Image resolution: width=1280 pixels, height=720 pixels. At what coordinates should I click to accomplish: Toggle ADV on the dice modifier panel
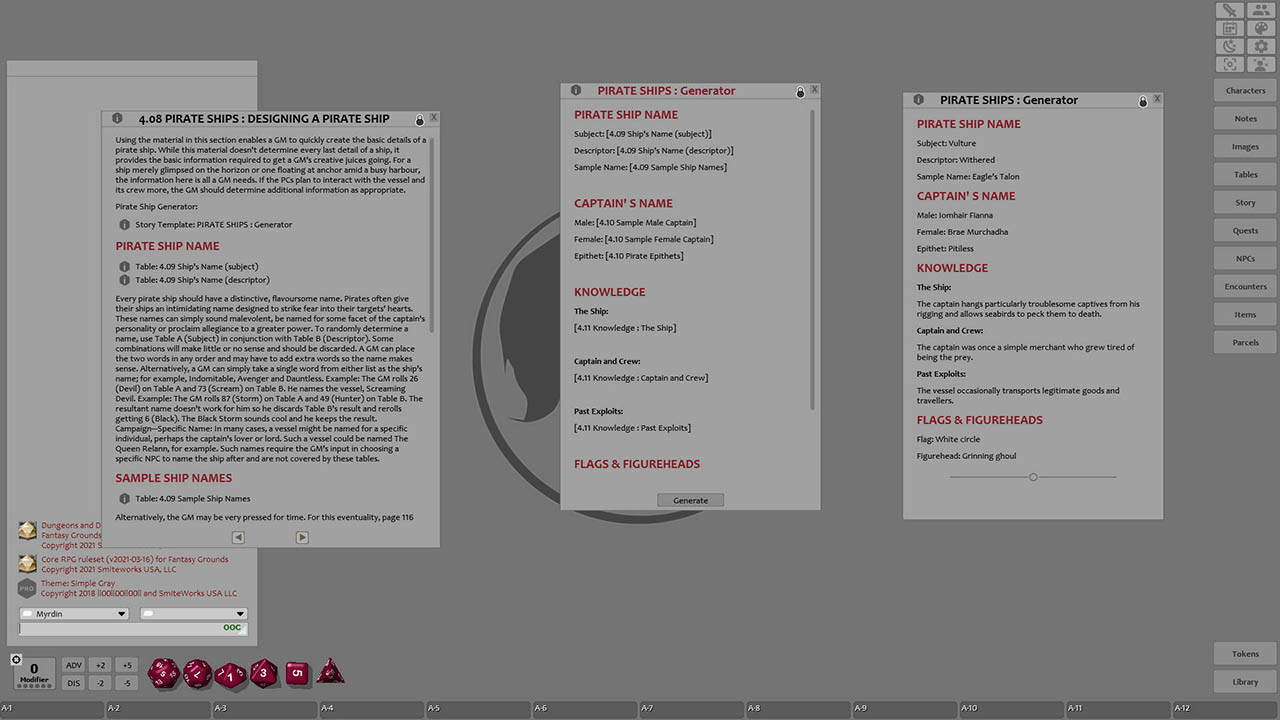(73, 664)
